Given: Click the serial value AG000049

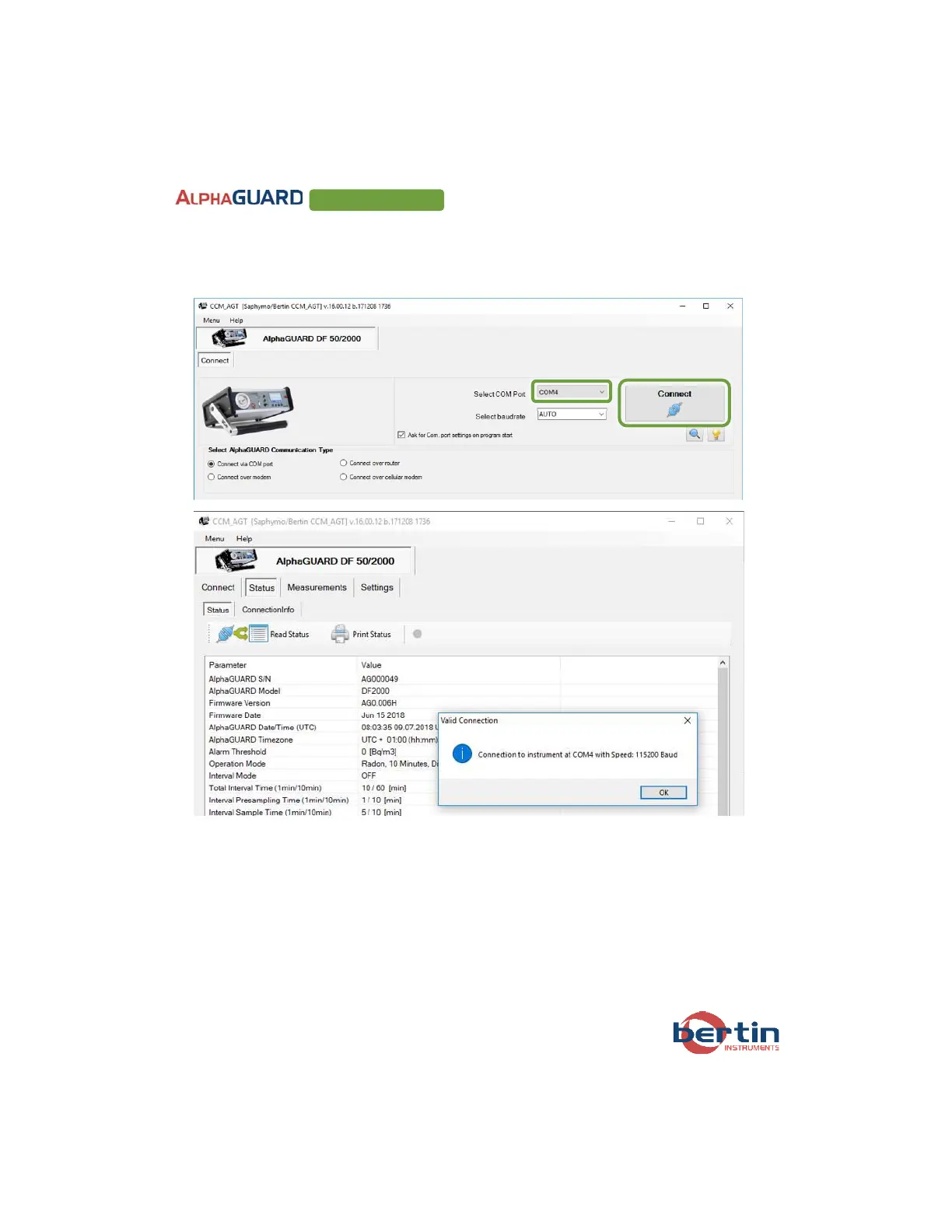Looking at the screenshot, I should point(380,679).
